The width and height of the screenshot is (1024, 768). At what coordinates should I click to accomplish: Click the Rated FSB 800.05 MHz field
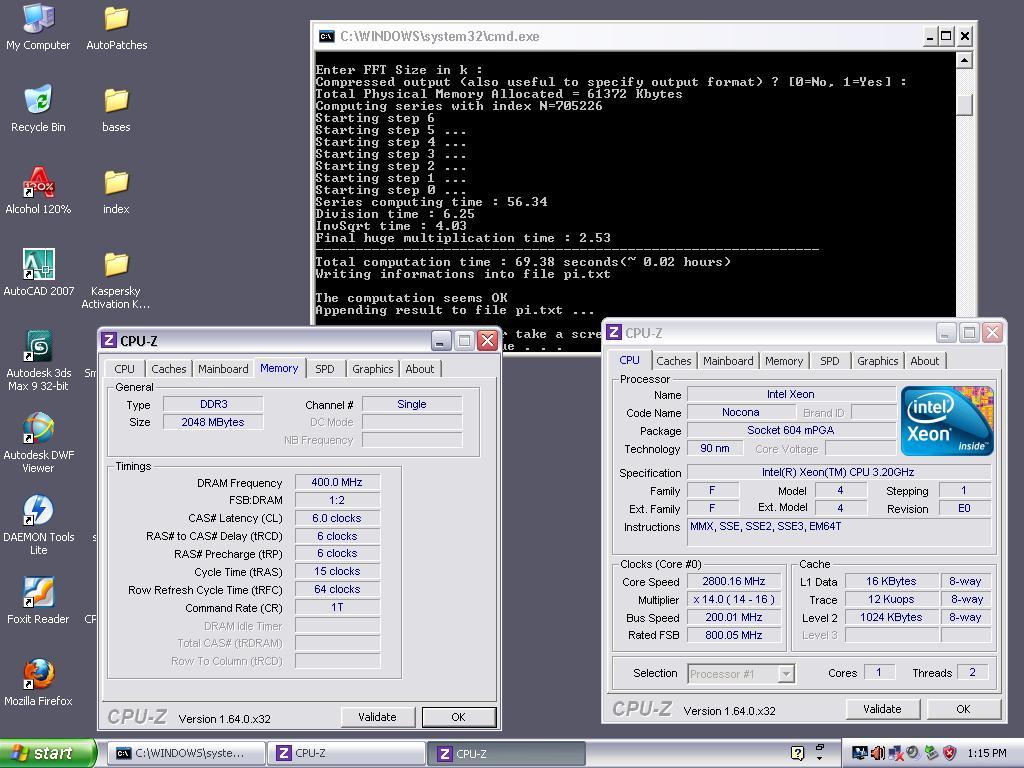[734, 635]
